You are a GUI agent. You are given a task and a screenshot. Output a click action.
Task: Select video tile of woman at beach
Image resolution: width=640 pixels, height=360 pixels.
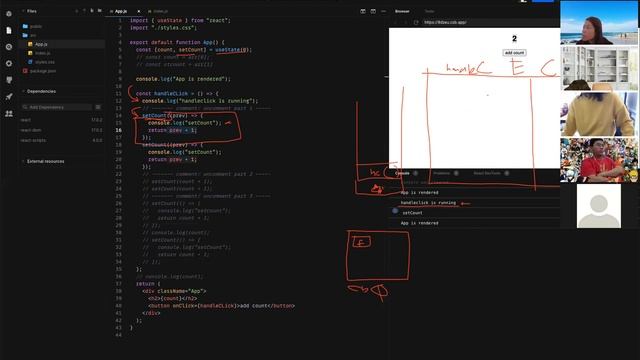(598, 23)
